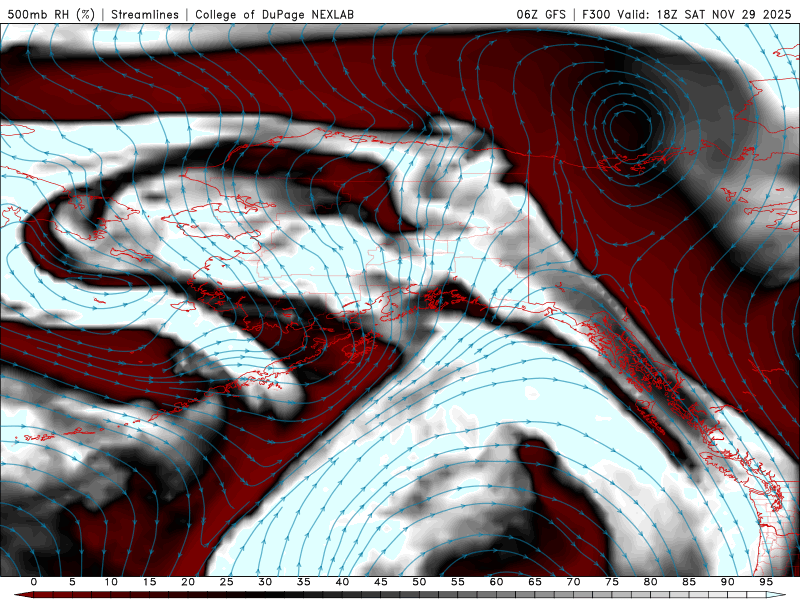Screen dimensions: 800x600
Task: Click "College of DuPage NEXLAB" header text
Action: 274,14
